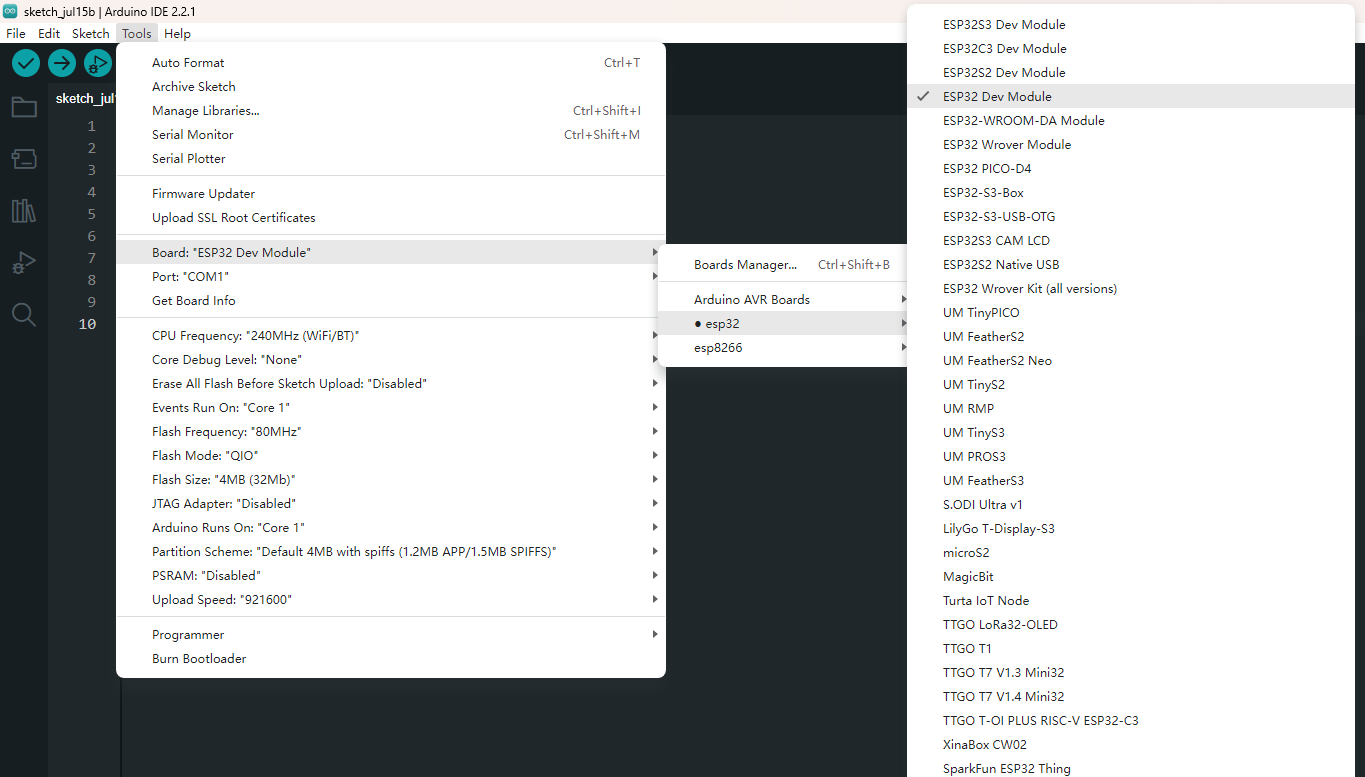Open the Sketchbook folder sidebar icon
The height and width of the screenshot is (777, 1365).
(24, 107)
